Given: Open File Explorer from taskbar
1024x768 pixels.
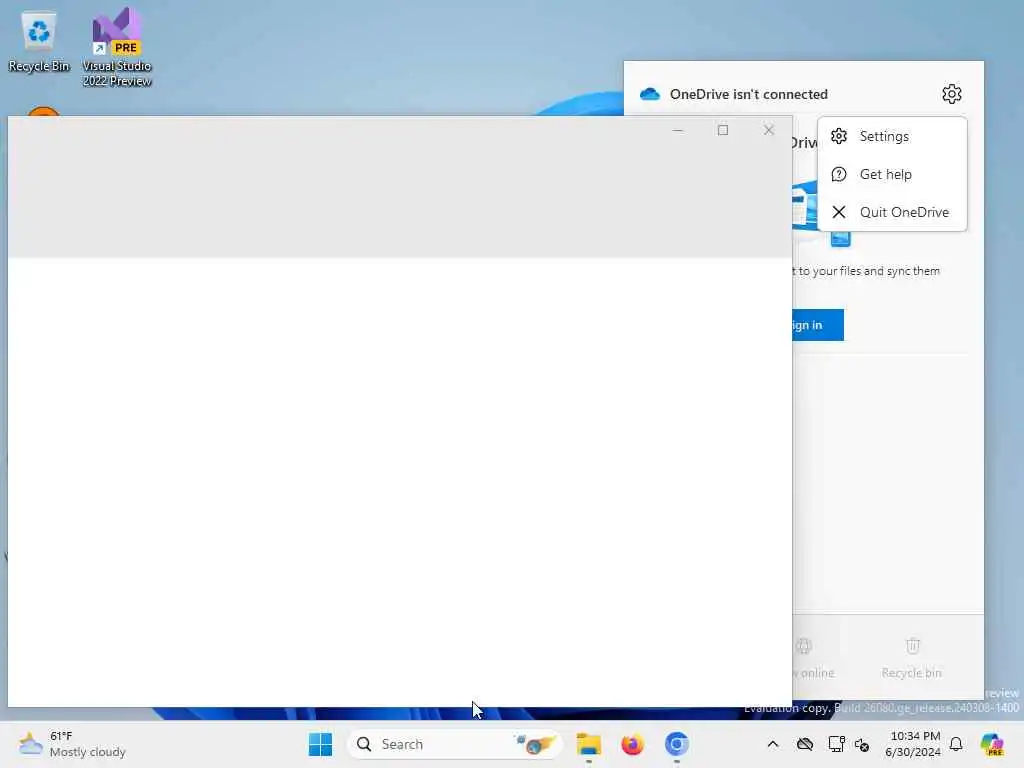Looking at the screenshot, I should click(588, 744).
